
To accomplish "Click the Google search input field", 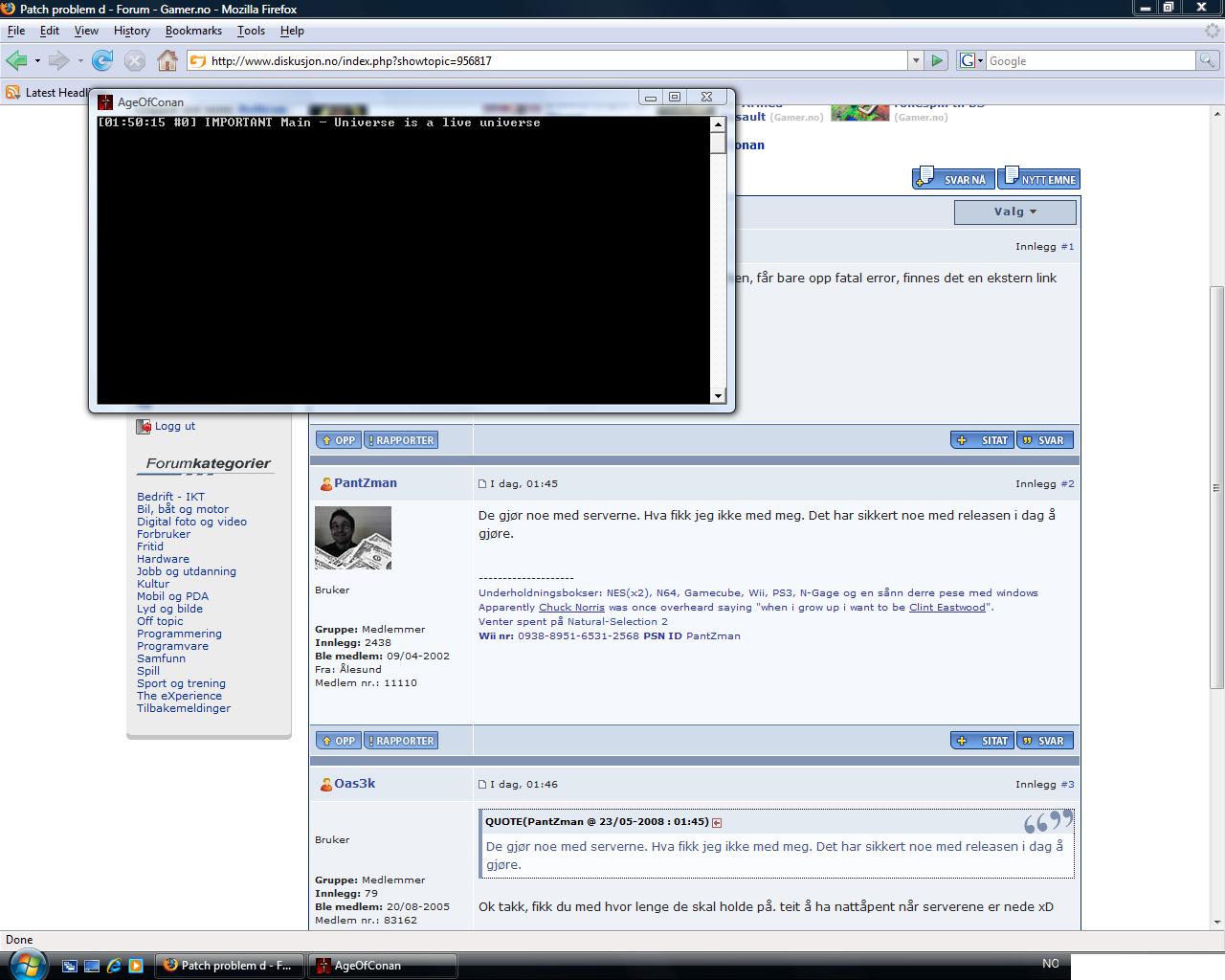I will pos(1091,60).
